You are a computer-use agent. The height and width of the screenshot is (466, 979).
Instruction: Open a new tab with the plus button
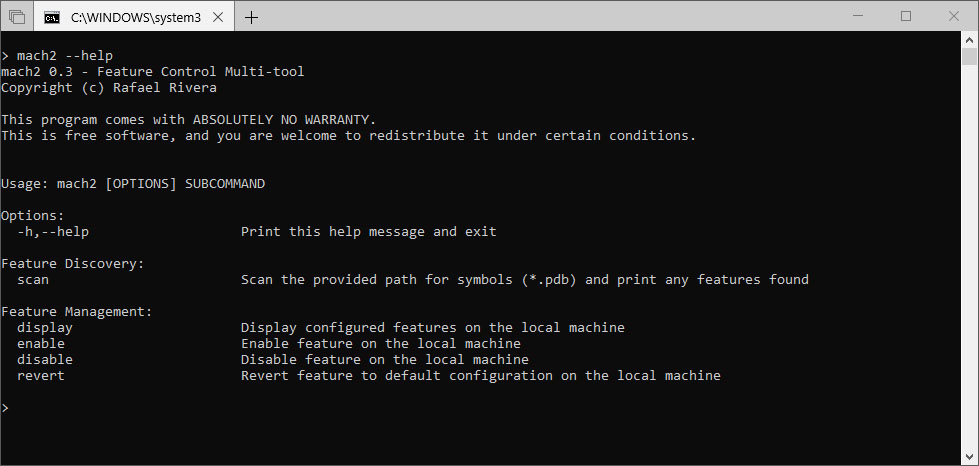coord(251,17)
